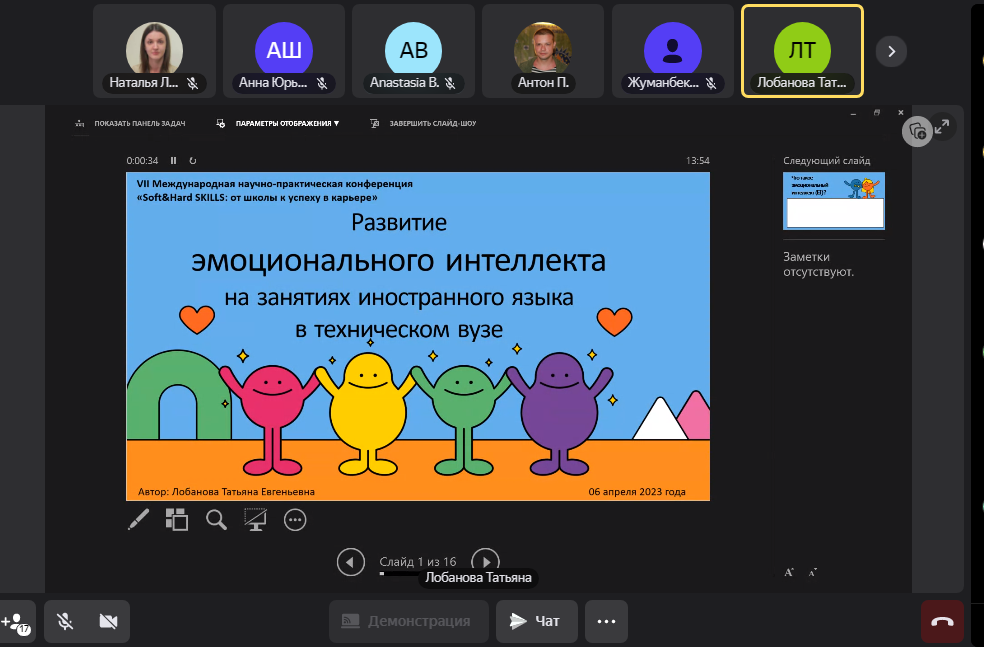
Task: Toggle the camera on/off button
Action: [x=108, y=621]
